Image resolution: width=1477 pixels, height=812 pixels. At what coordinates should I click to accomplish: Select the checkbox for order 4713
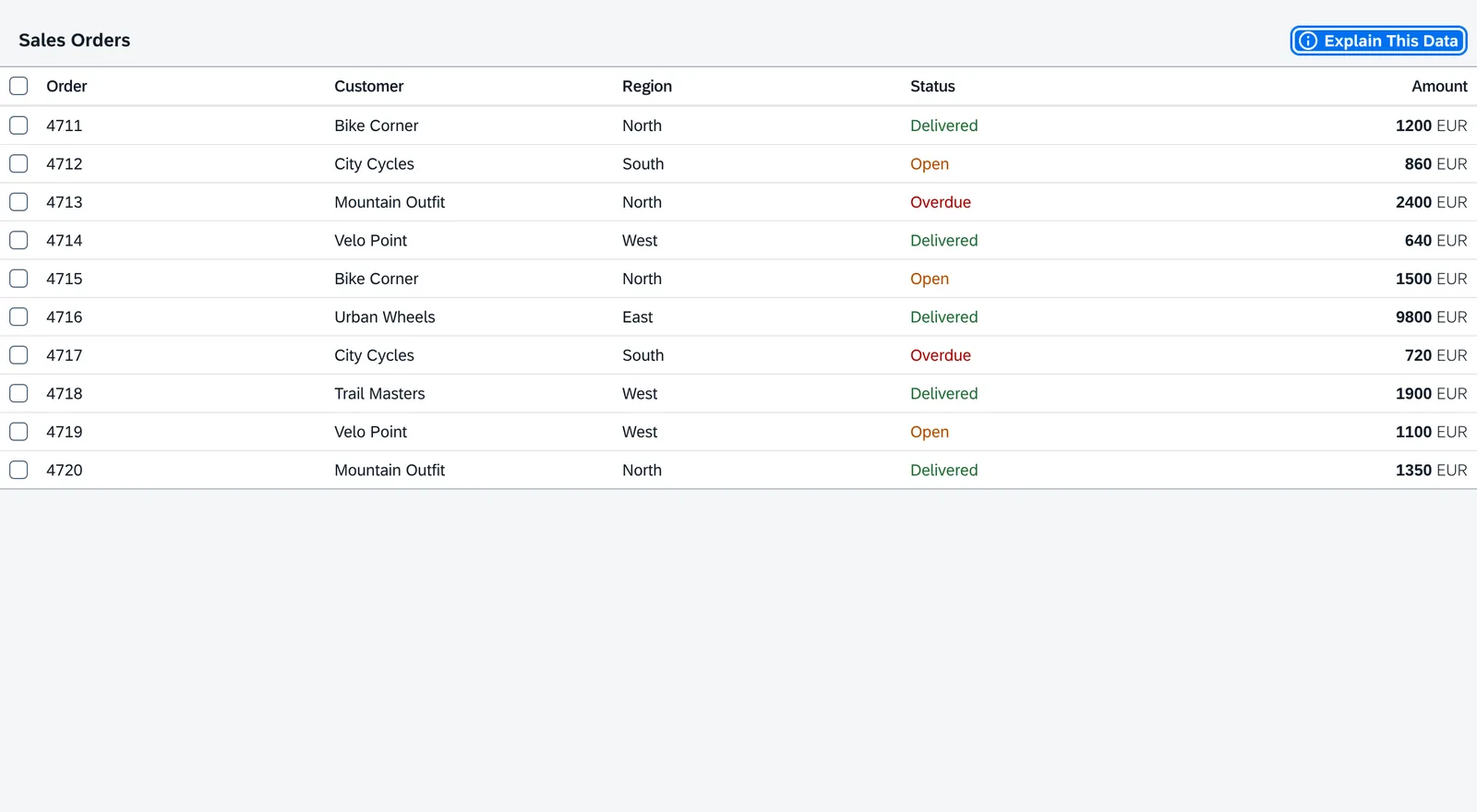point(18,202)
